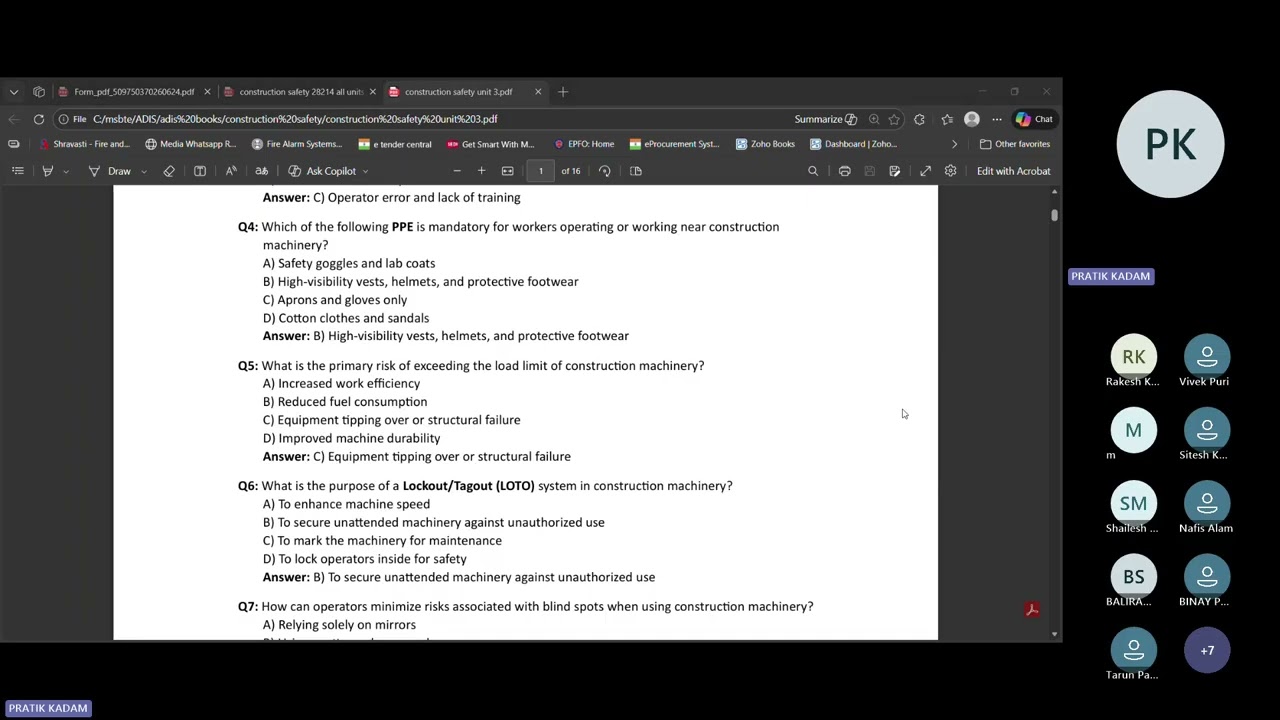Viewport: 1280px width, 720px height.
Task: Show the +7 more participants
Action: tap(1207, 650)
